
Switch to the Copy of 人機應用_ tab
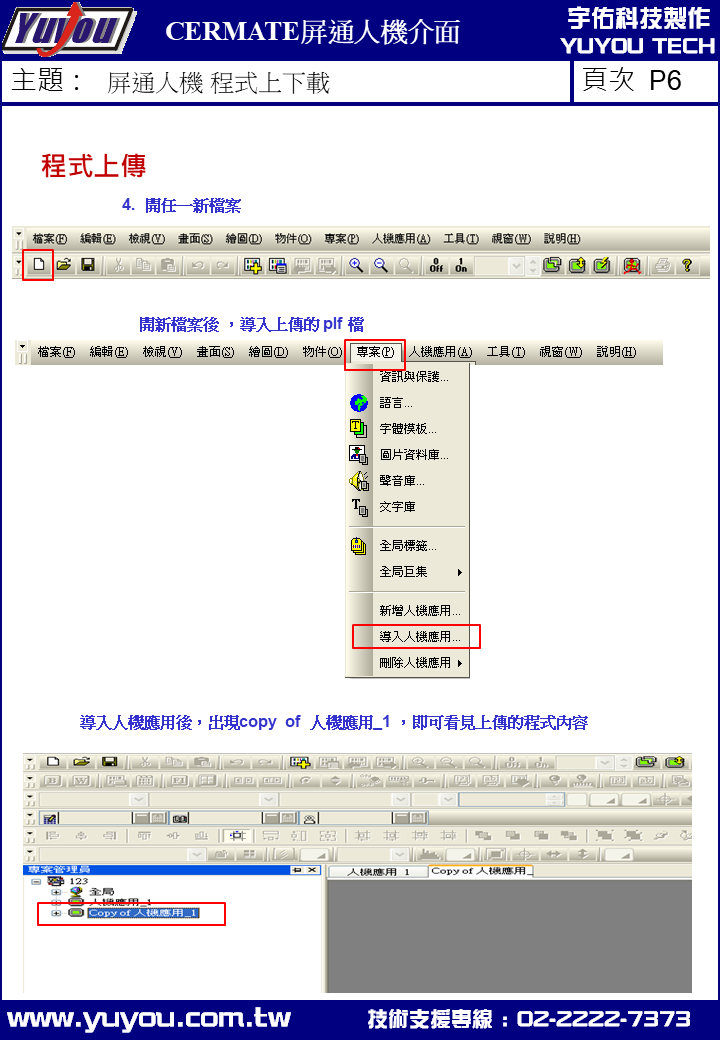[479, 871]
